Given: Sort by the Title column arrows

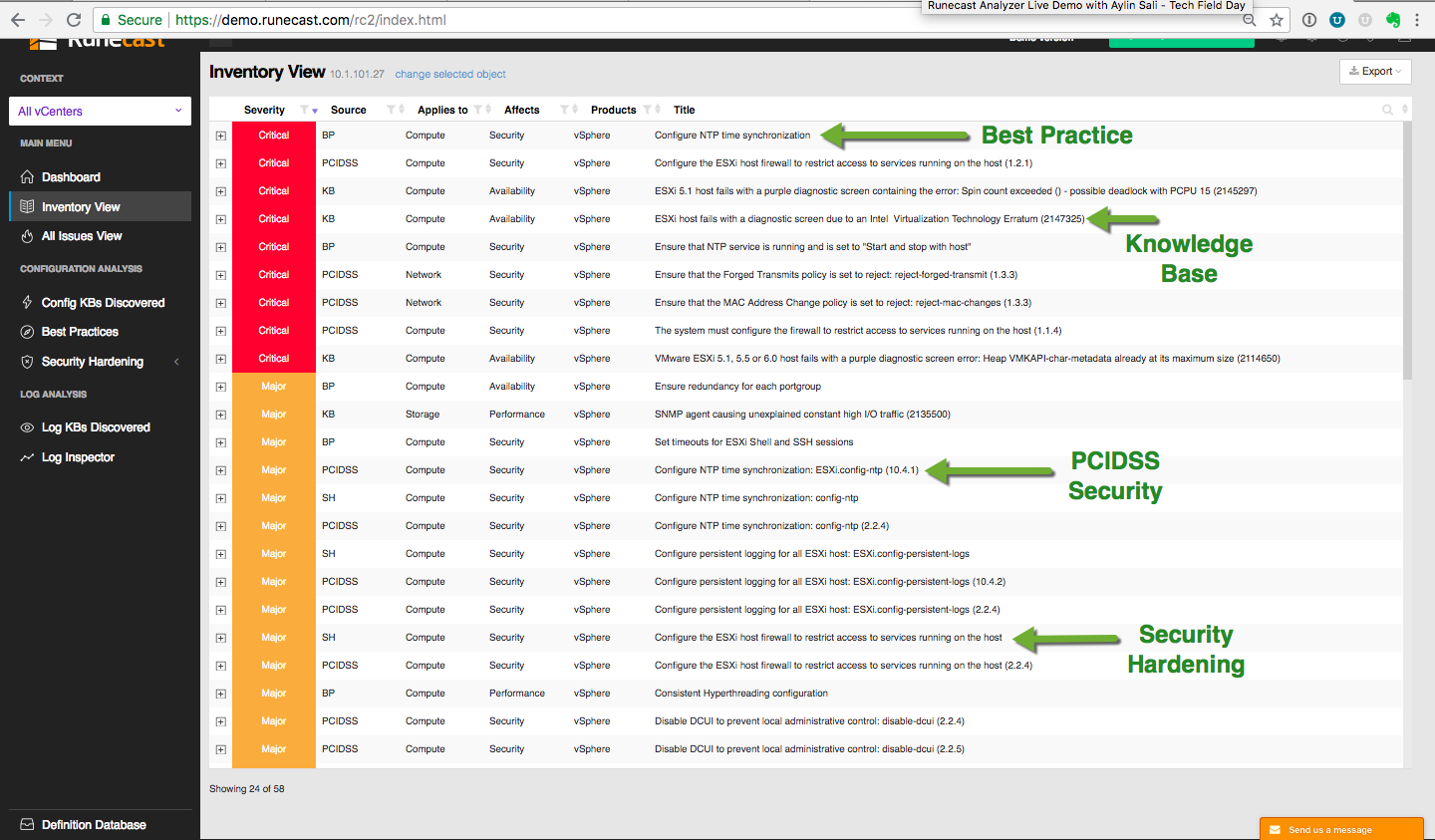Looking at the screenshot, I should pos(1405,110).
